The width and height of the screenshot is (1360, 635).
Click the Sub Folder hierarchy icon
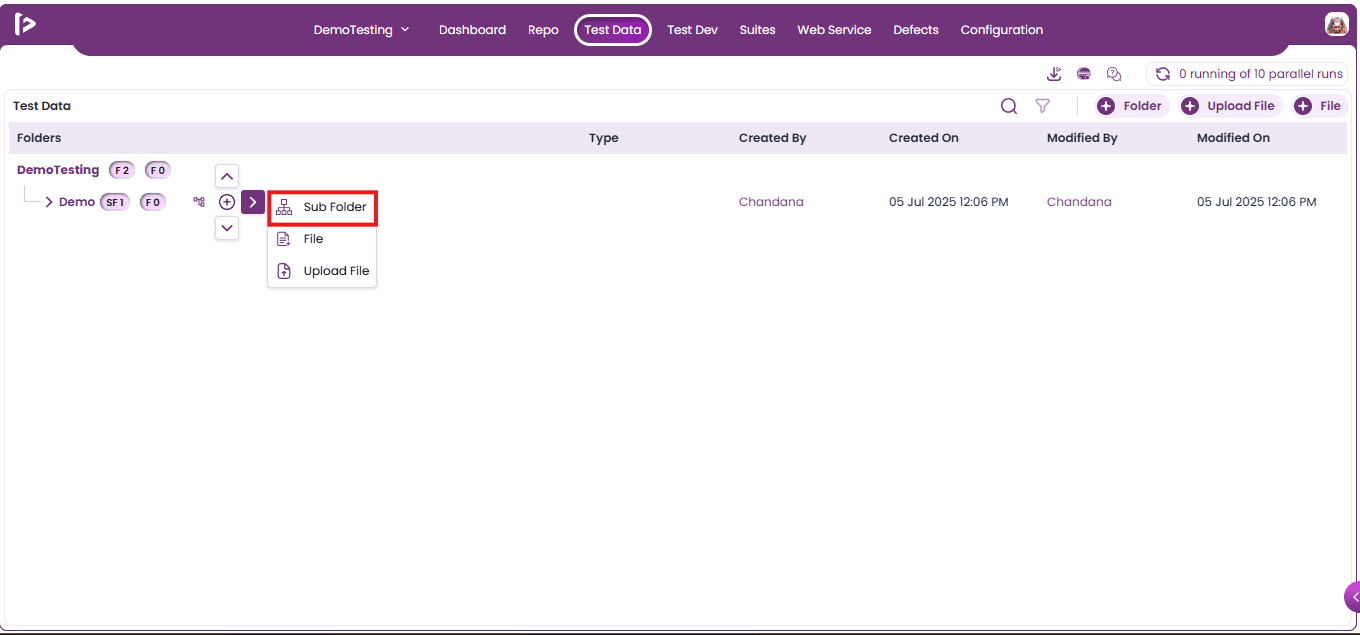click(x=284, y=207)
